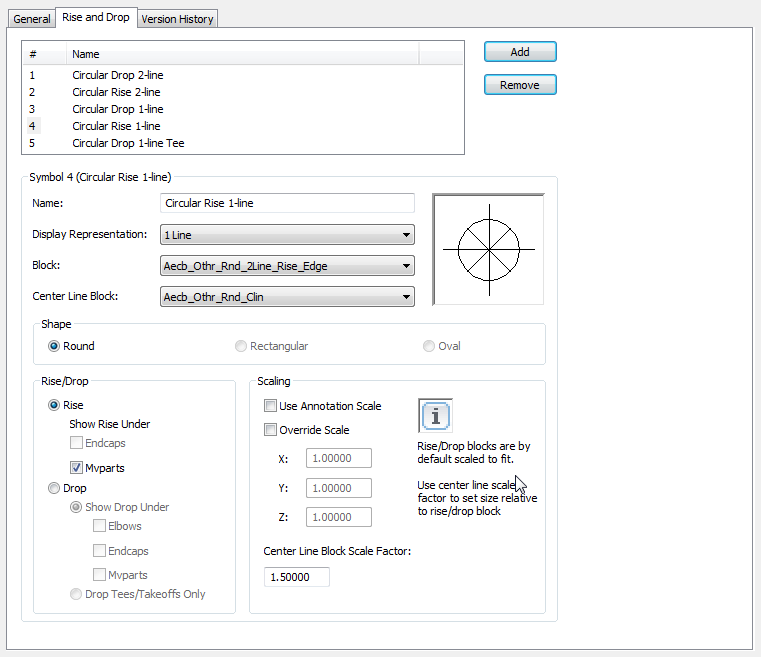Open the Block dropdown
This screenshot has width=761, height=657.
(287, 266)
